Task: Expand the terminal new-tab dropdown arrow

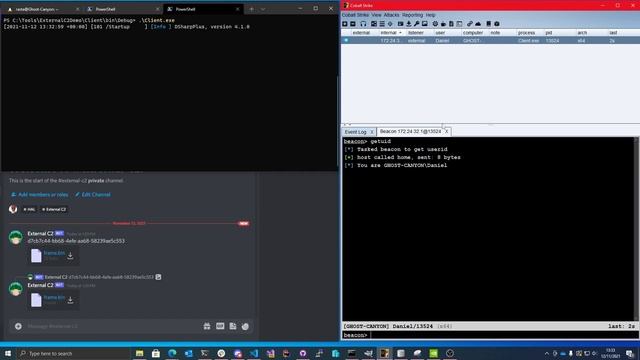Action: [263, 9]
